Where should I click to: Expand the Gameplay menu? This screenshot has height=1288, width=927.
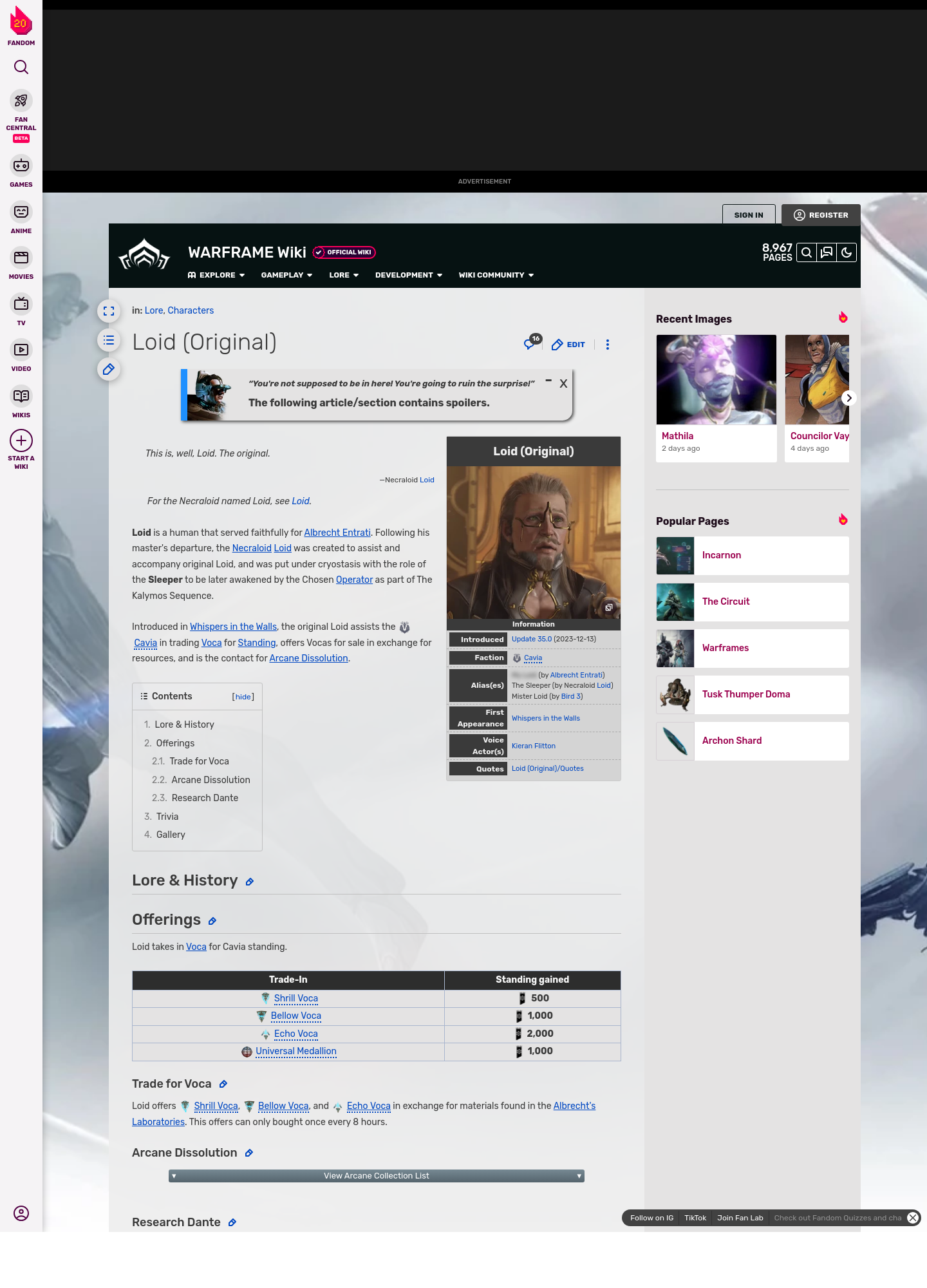click(x=286, y=275)
